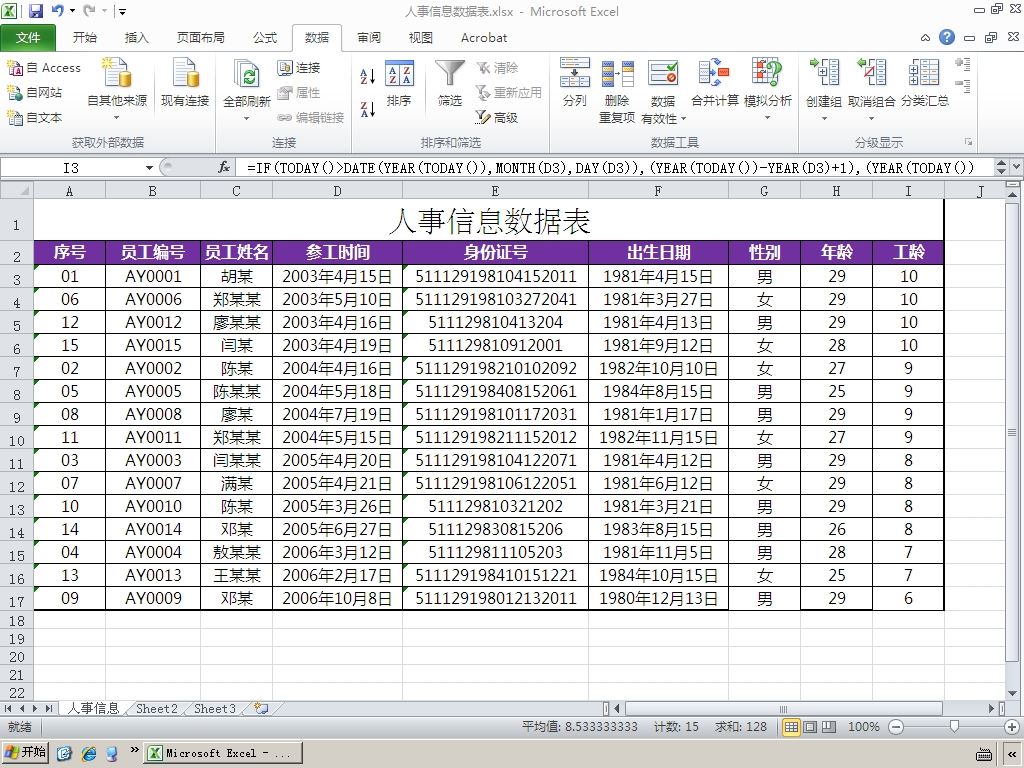Image resolution: width=1024 pixels, height=768 pixels.
Task: Click 创建组 group icon
Action: click(824, 73)
